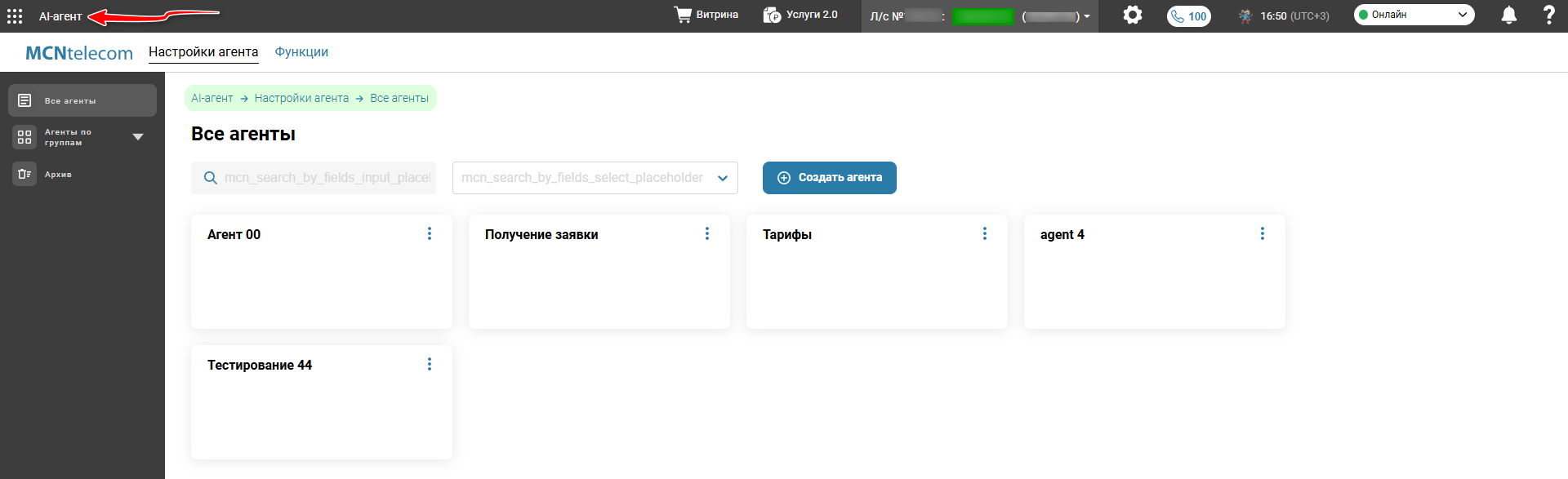The image size is (1568, 479).
Task: Select Архив in the sidebar
Action: (x=82, y=174)
